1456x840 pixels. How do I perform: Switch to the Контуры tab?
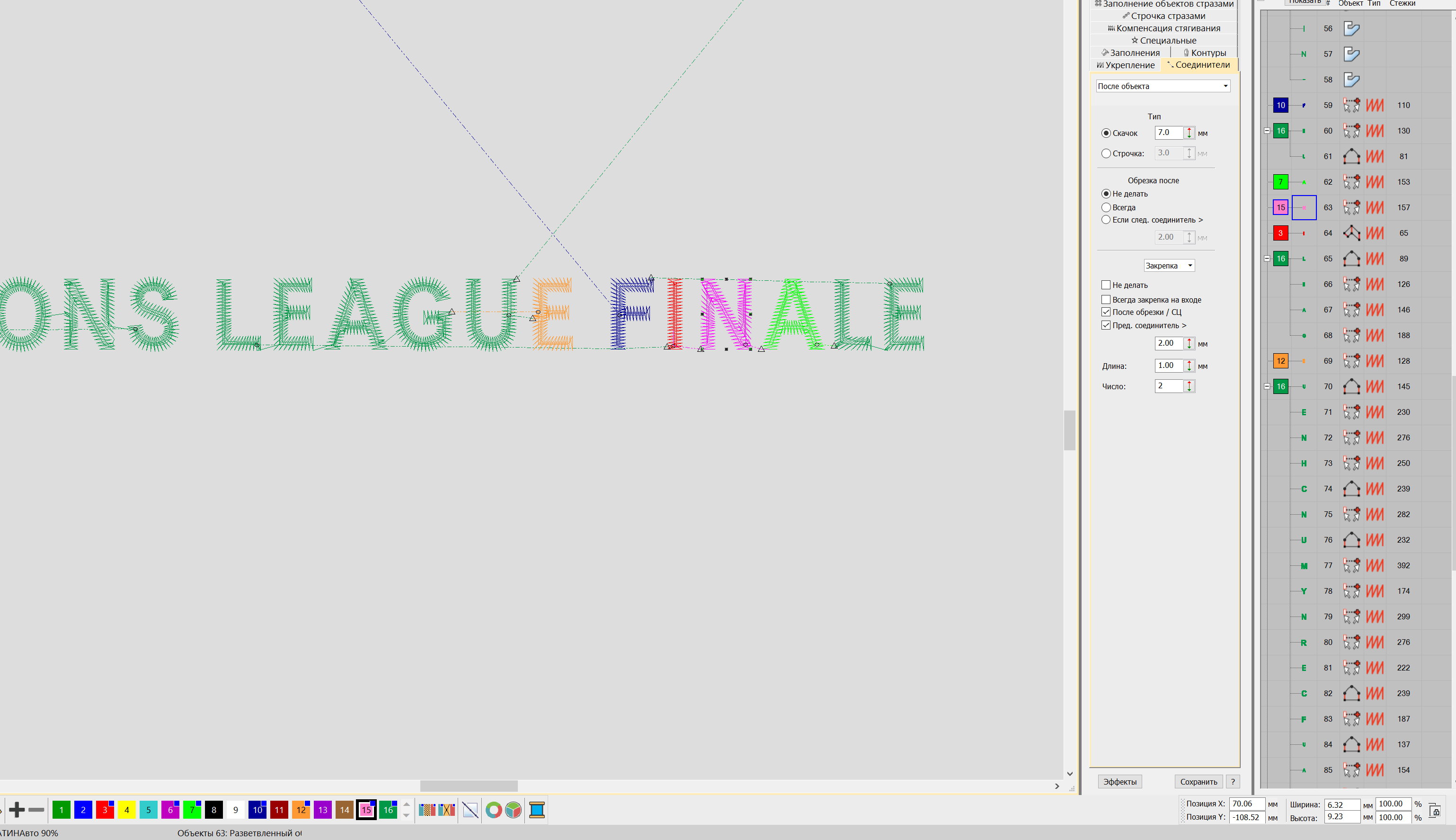tap(1205, 53)
